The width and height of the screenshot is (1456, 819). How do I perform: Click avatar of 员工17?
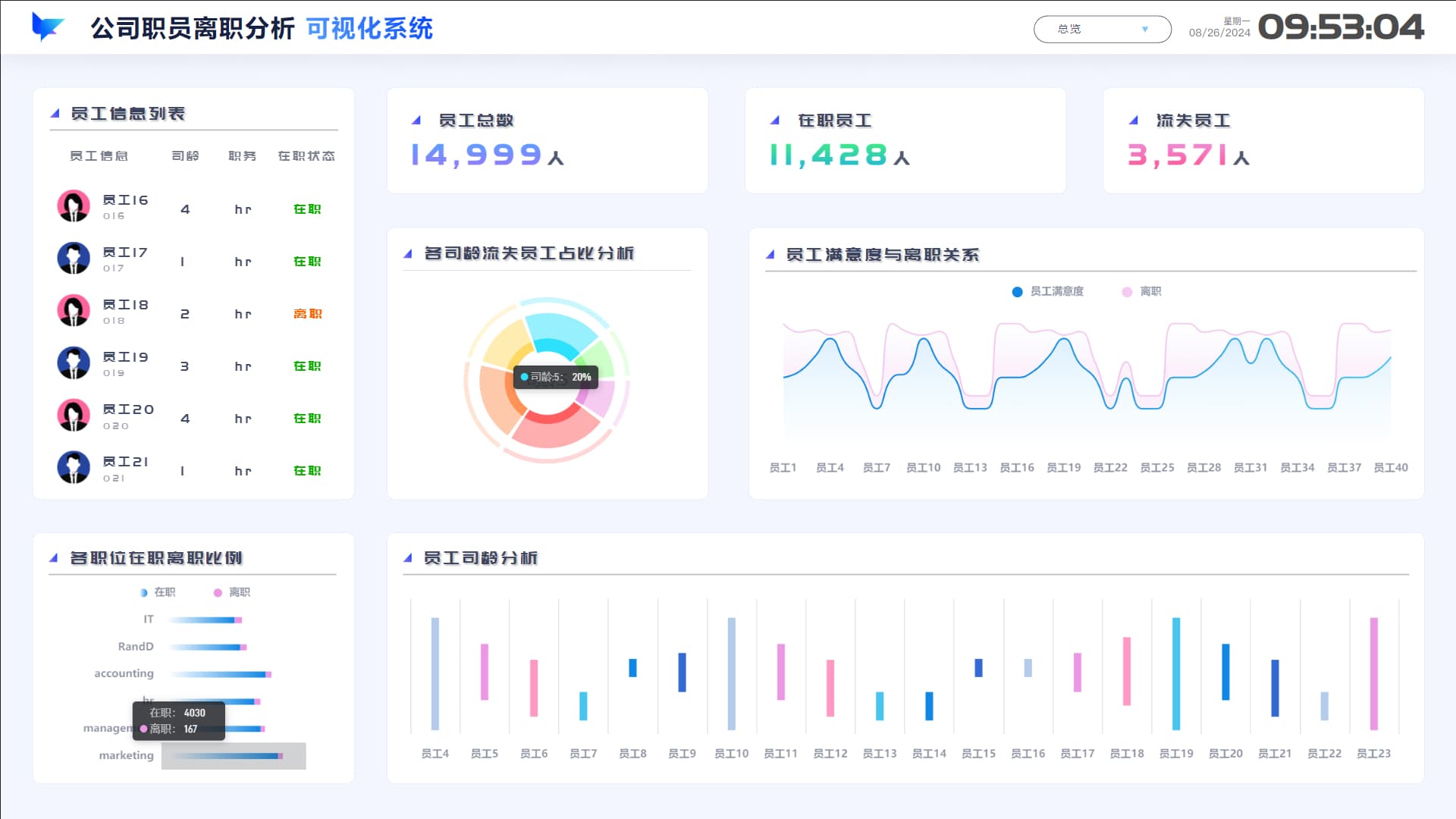tap(74, 258)
